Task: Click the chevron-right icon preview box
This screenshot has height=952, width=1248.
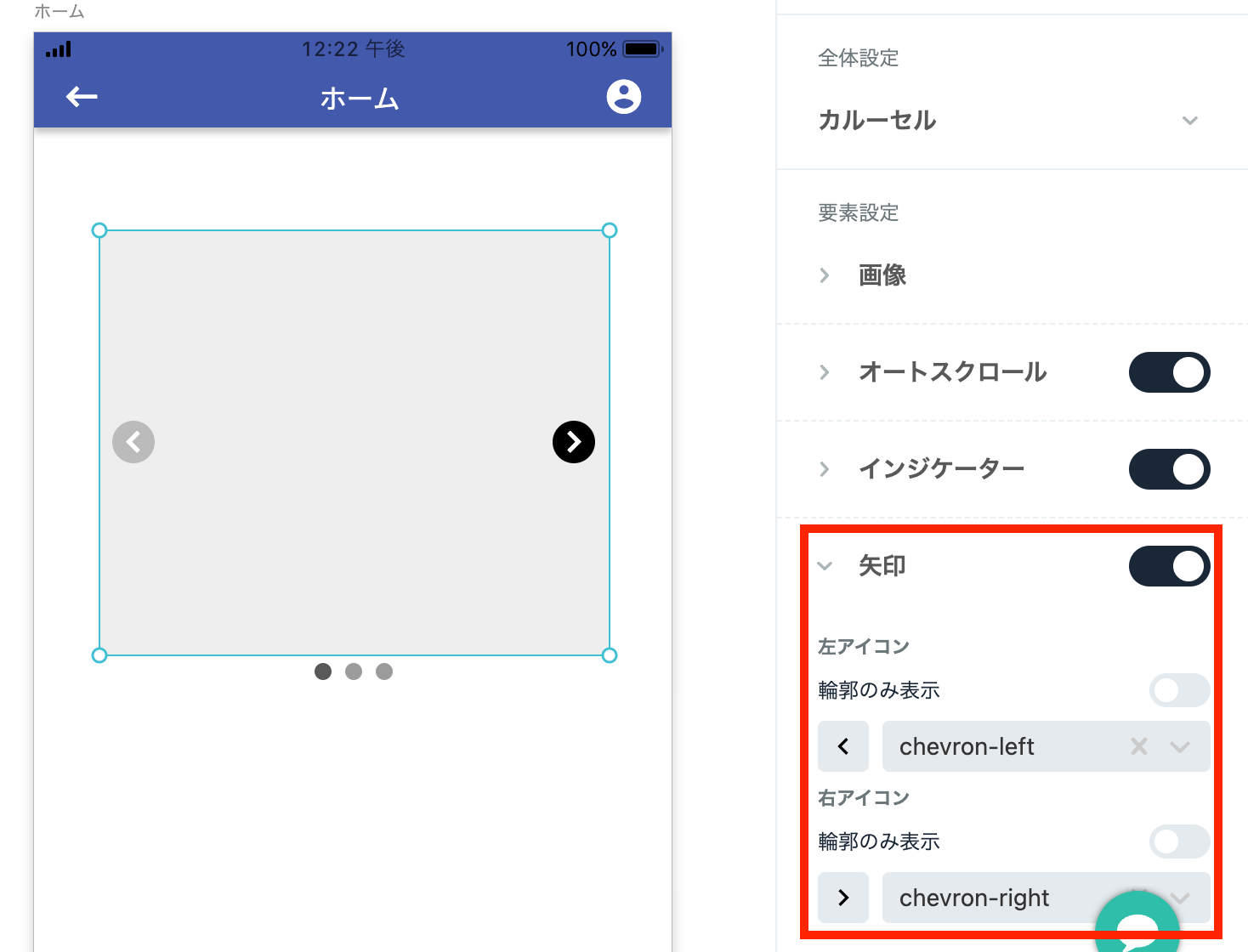Action: [x=843, y=898]
